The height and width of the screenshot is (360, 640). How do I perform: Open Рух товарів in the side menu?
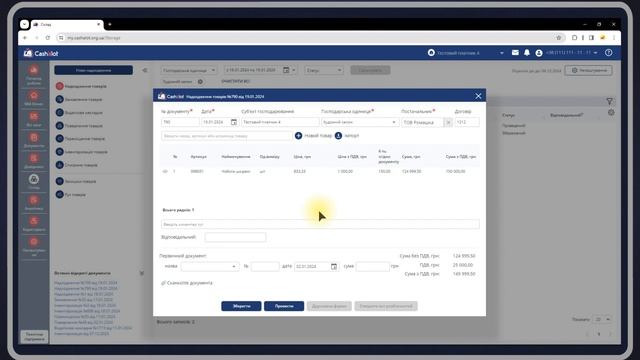tap(71, 195)
